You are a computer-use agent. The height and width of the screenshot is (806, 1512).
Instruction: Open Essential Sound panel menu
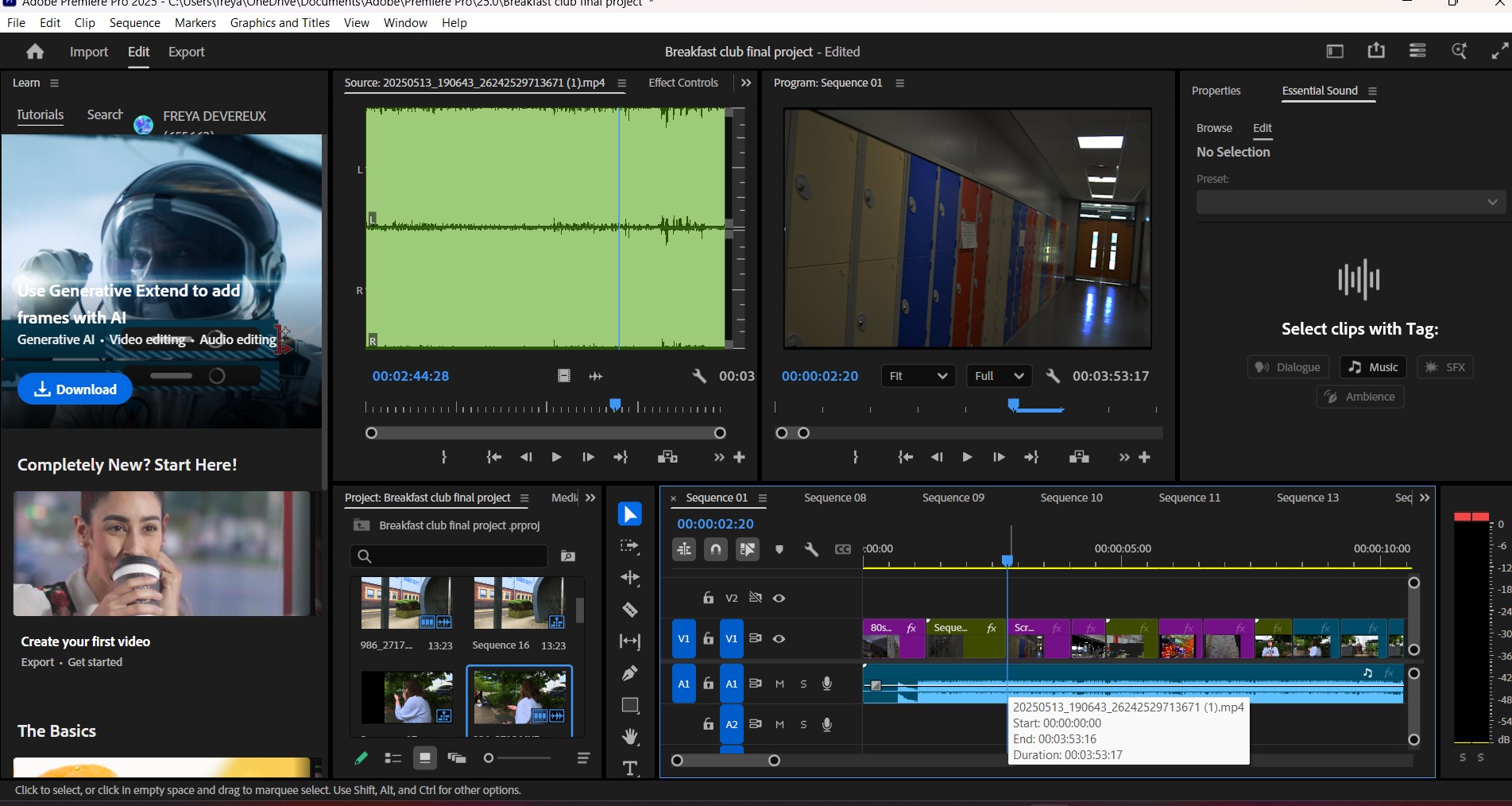pyautogui.click(x=1372, y=91)
